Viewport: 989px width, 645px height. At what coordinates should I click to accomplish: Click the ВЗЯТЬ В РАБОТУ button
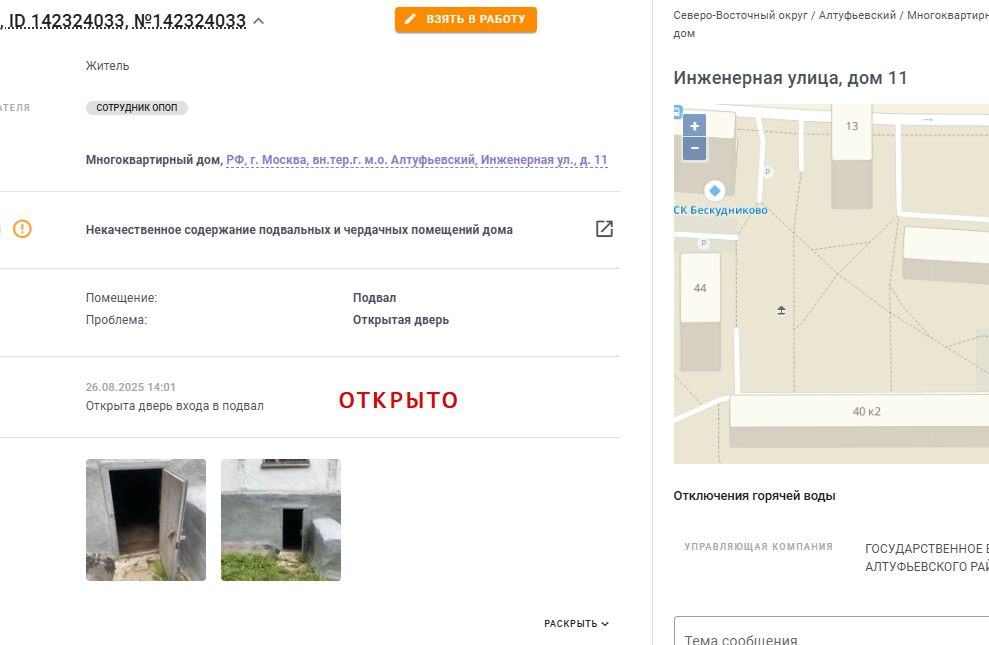point(466,20)
